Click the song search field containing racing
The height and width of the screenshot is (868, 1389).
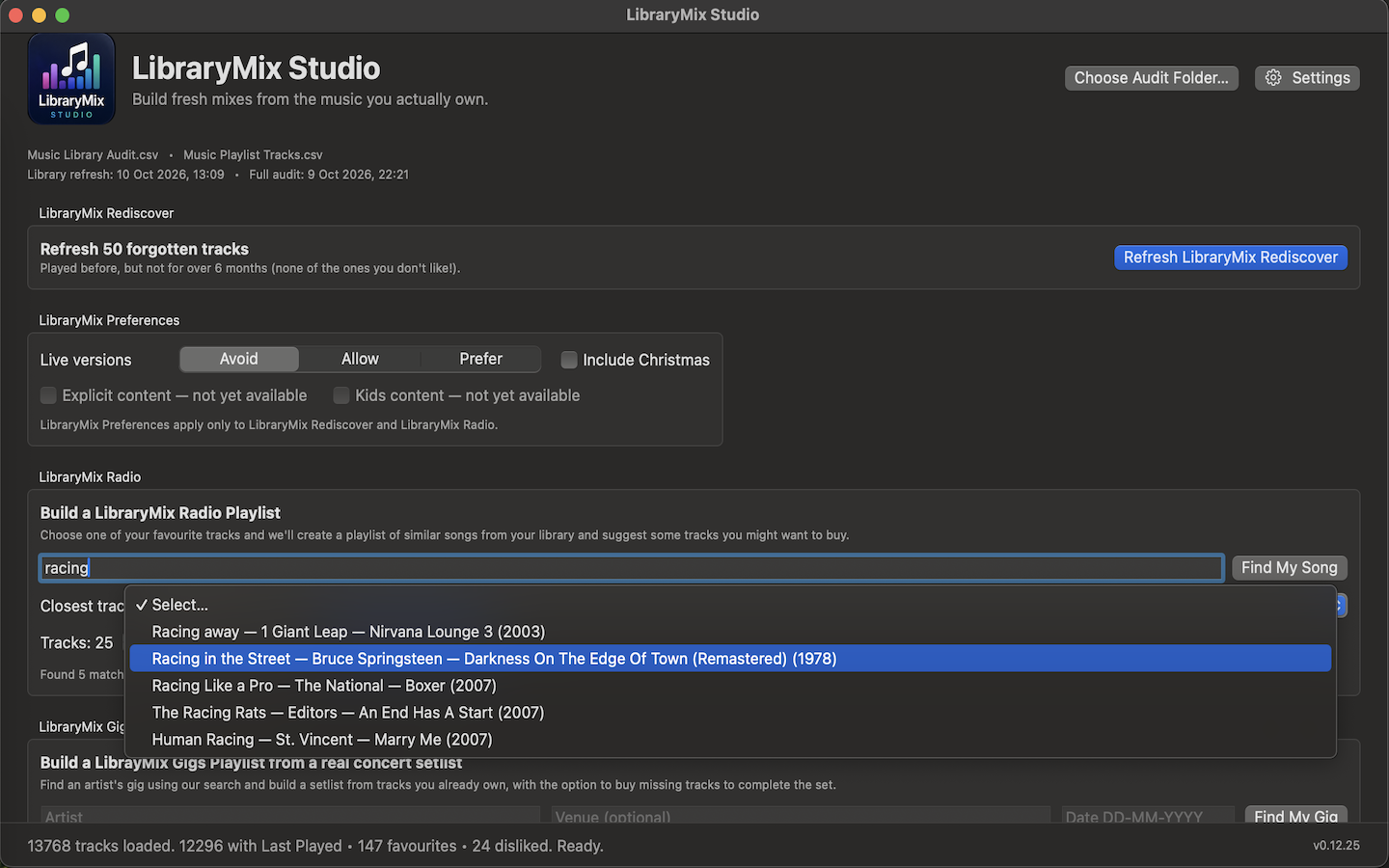[632, 568]
